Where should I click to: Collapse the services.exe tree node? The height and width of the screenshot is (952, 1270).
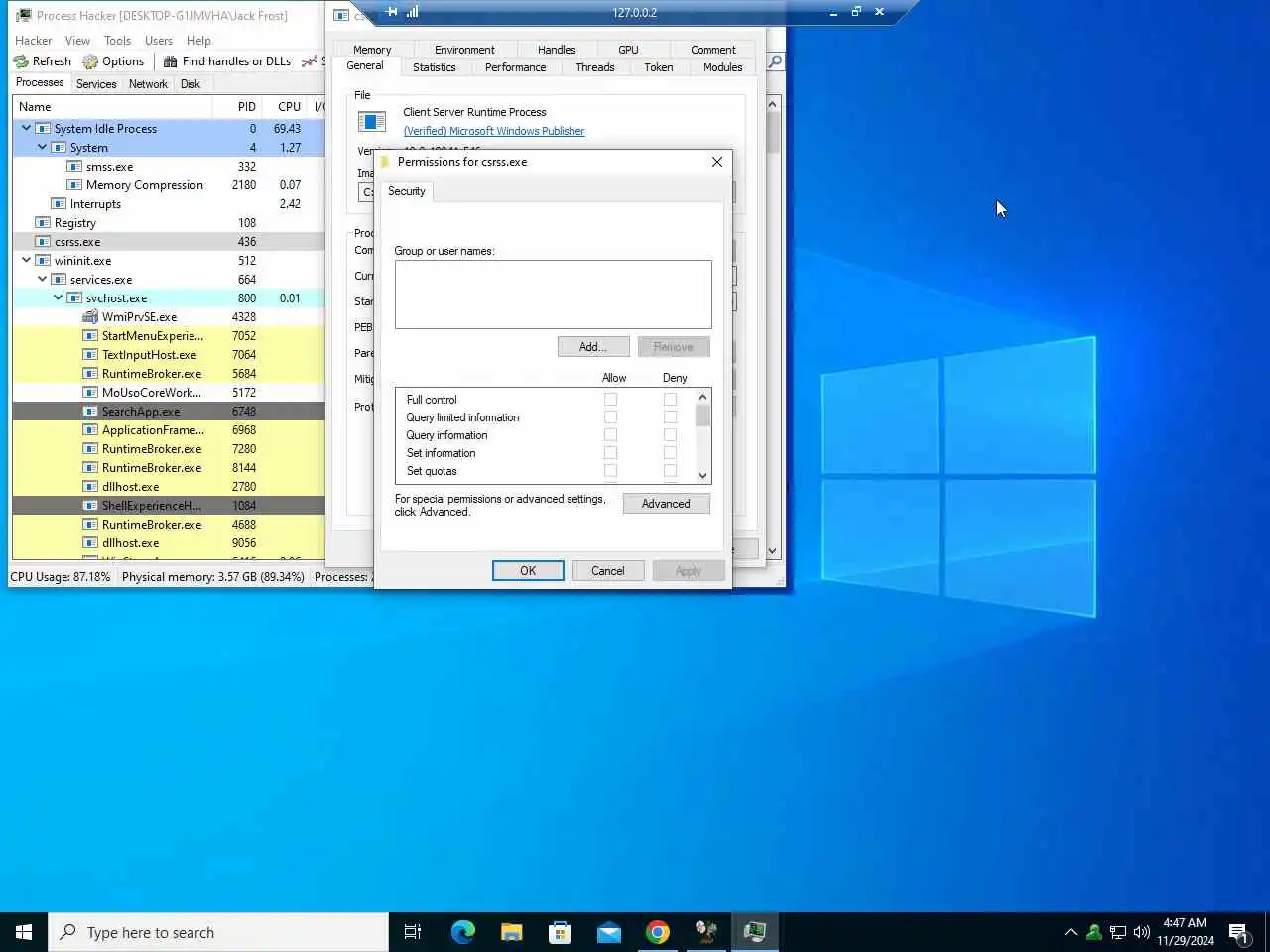[43, 280]
